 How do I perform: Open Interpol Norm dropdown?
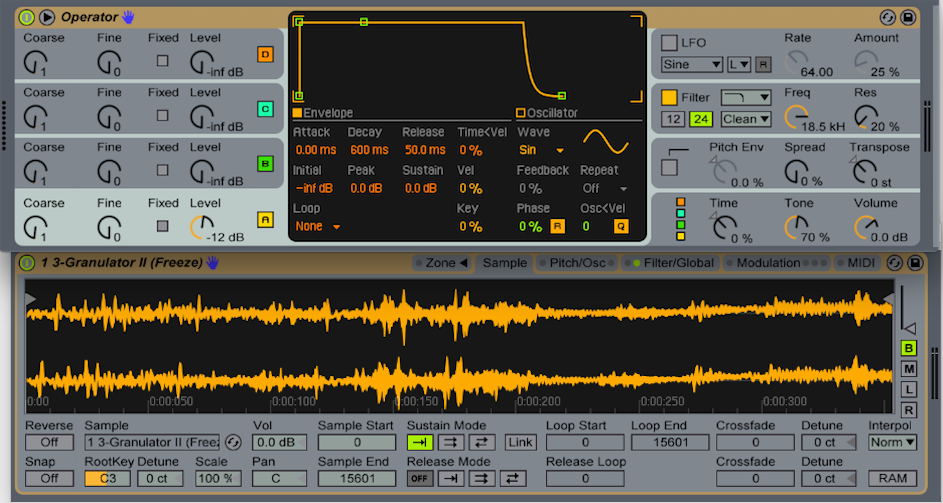click(892, 443)
